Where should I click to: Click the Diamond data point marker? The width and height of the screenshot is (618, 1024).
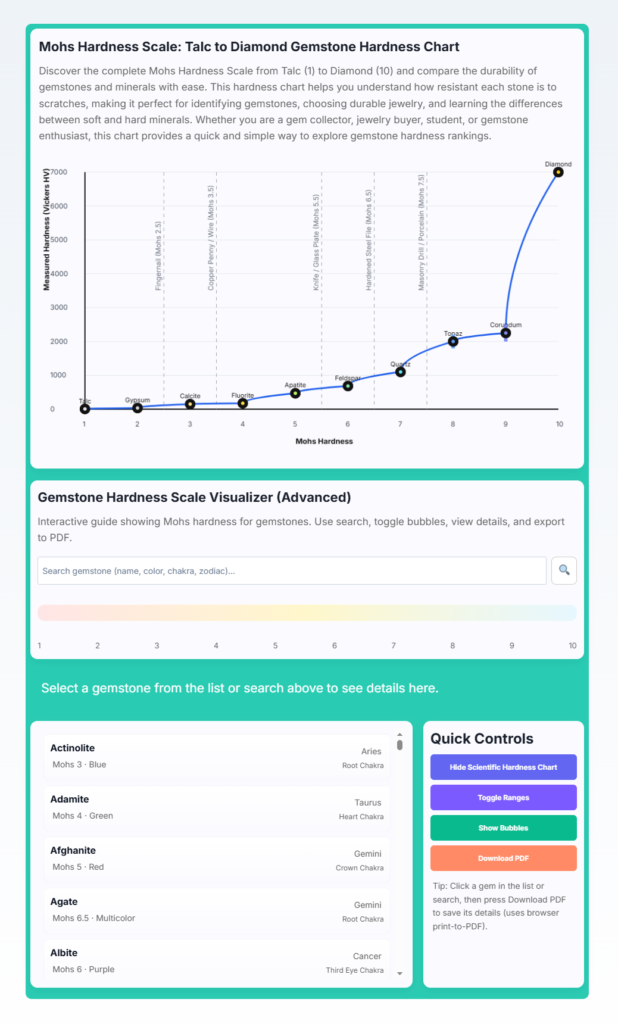click(x=558, y=172)
